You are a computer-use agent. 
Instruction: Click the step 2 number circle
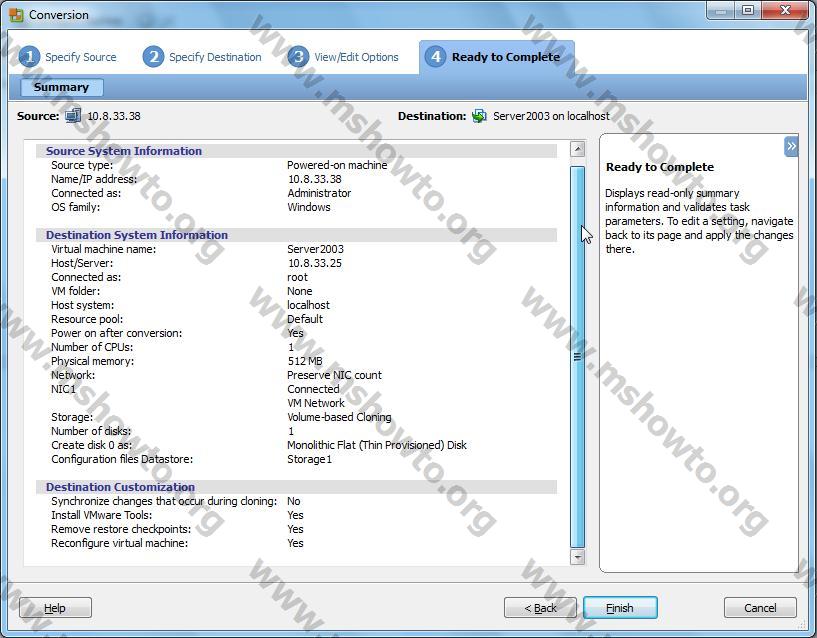(x=153, y=57)
